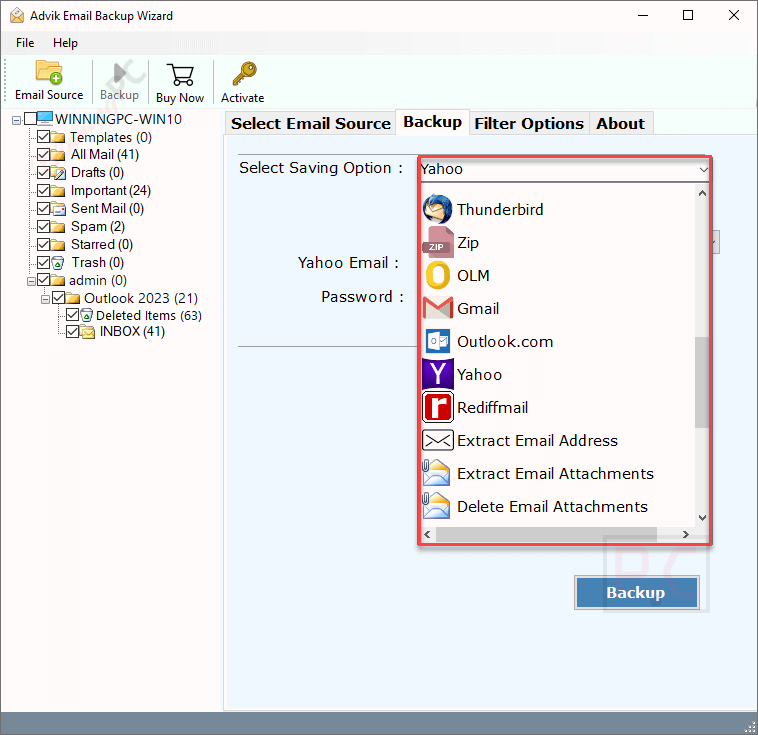
Task: Select the Zip file icon option
Action: click(437, 242)
